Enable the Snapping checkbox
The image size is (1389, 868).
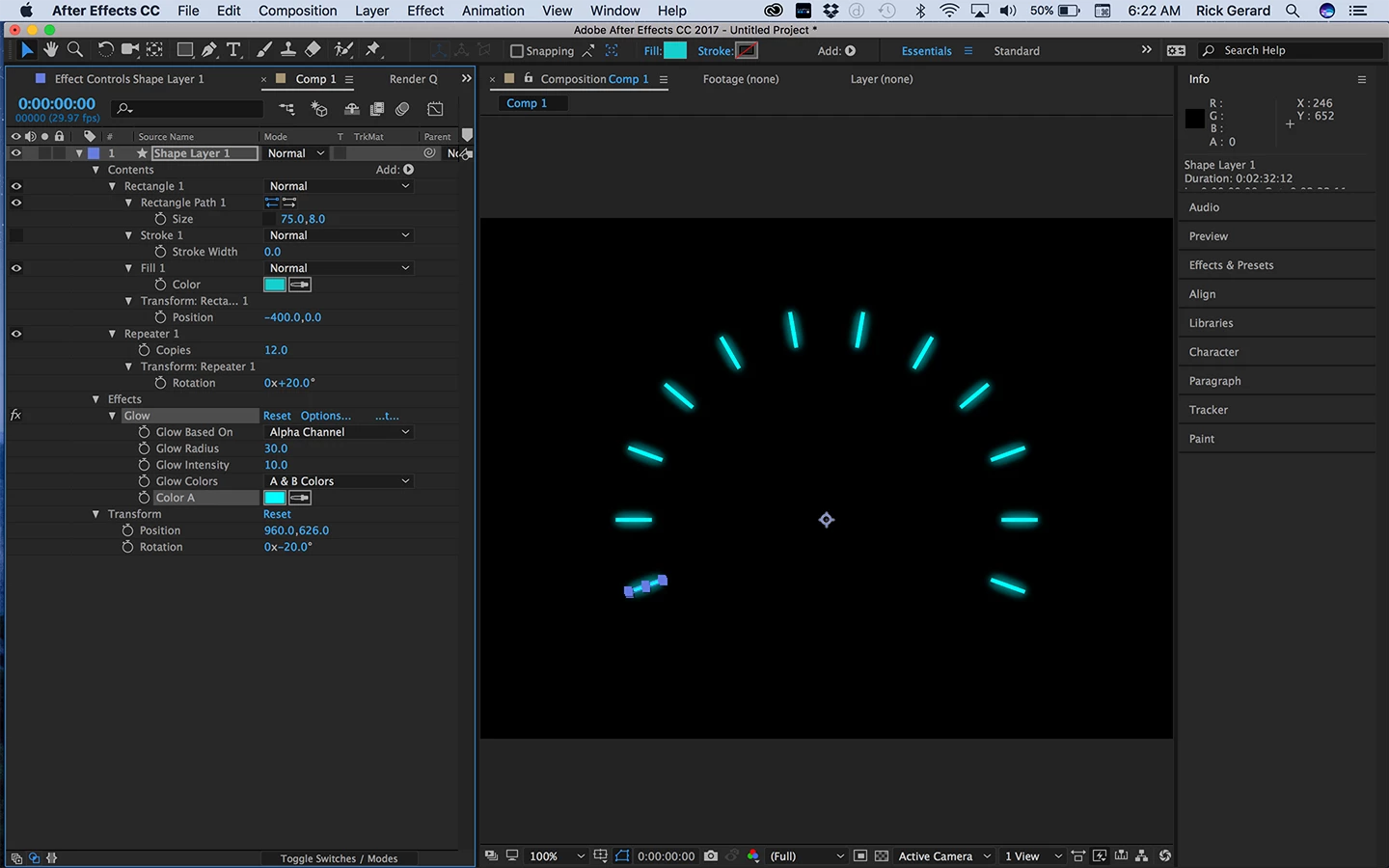516,51
